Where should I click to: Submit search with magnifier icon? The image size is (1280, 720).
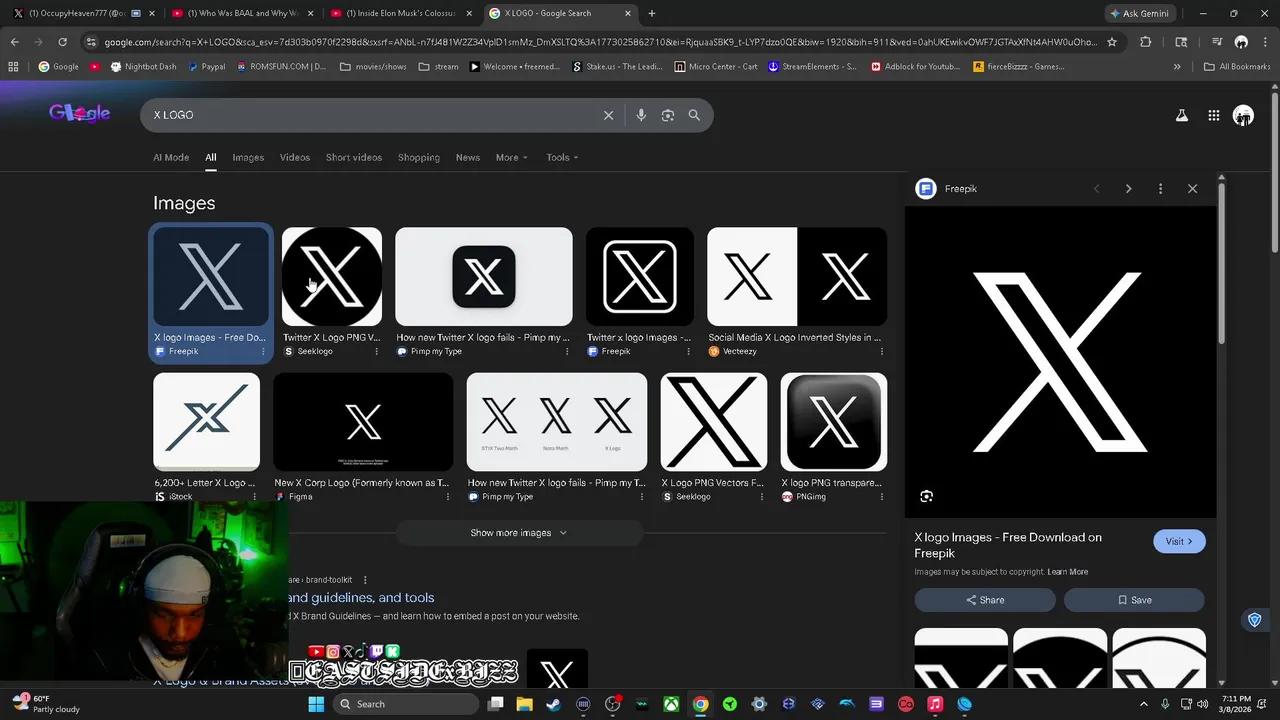[694, 115]
